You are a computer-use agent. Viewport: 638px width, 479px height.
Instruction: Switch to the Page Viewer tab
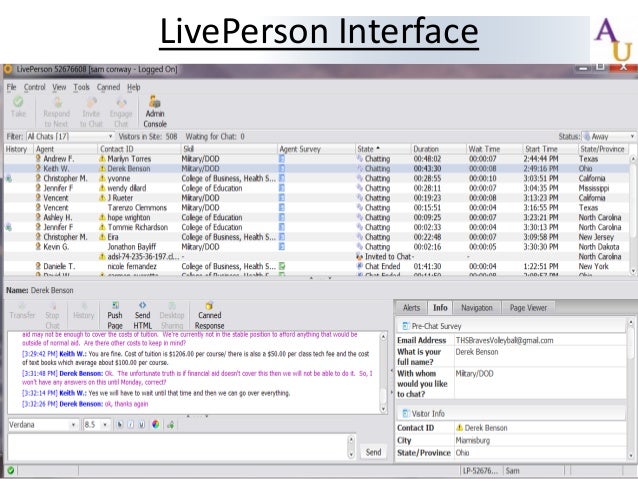[x=528, y=308]
